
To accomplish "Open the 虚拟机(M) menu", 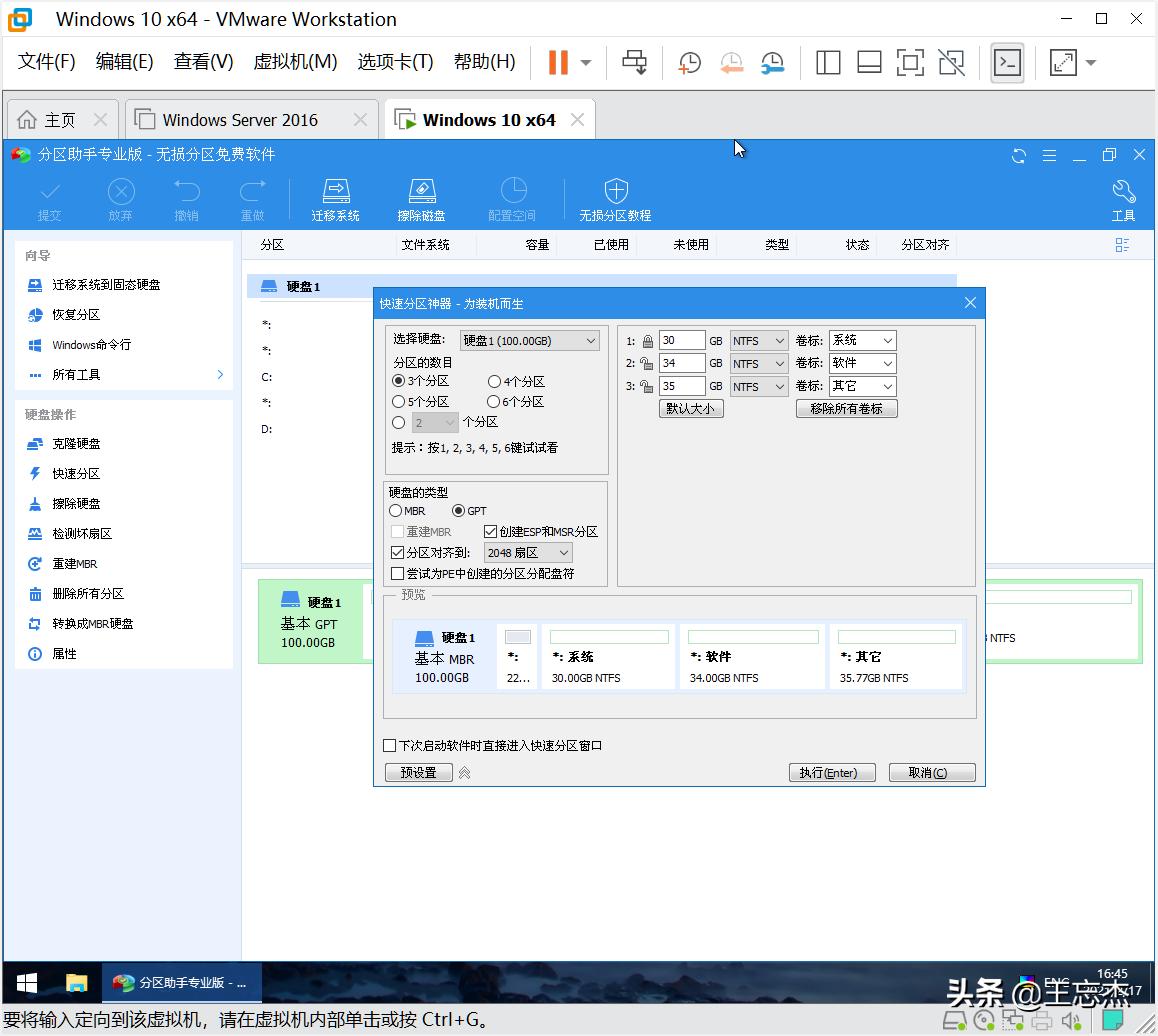I will tap(294, 61).
